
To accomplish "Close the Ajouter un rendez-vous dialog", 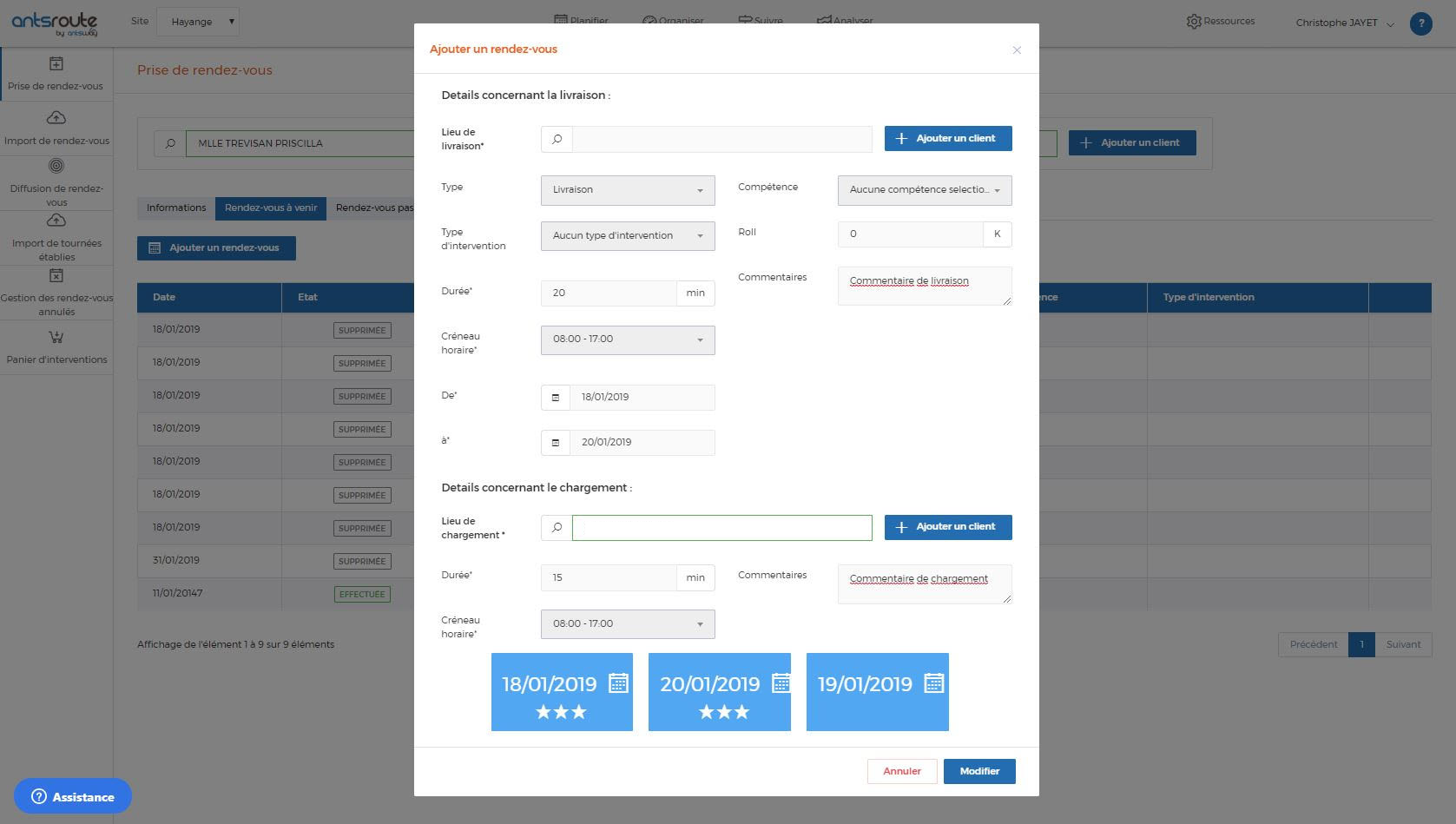I will pos(1017,50).
